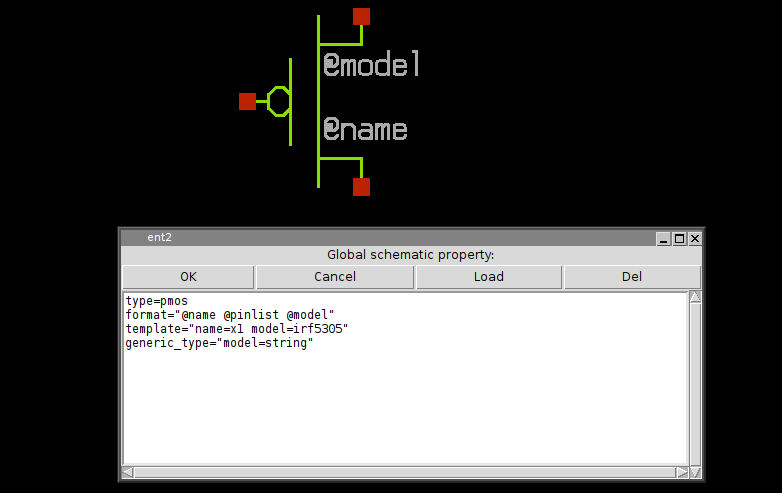Click the format="@name @pinlist @model" line
This screenshot has width=782, height=493.
(229, 315)
